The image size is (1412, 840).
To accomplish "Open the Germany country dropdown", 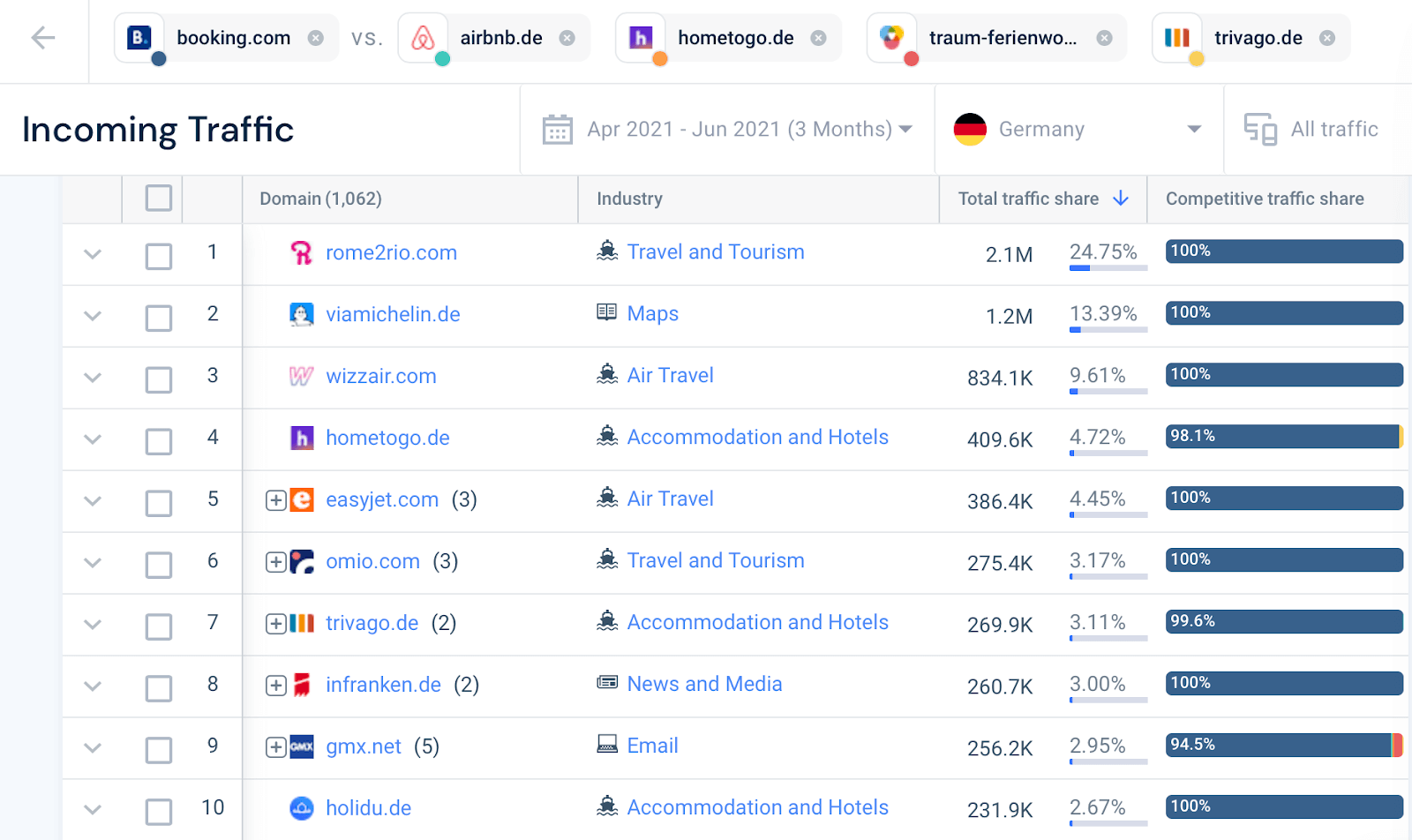I will point(1193,129).
